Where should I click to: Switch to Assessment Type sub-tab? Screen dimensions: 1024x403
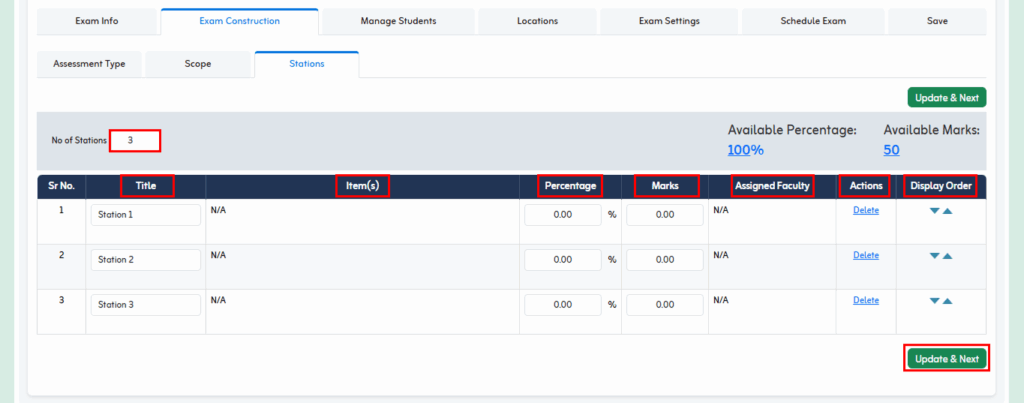[x=89, y=64]
